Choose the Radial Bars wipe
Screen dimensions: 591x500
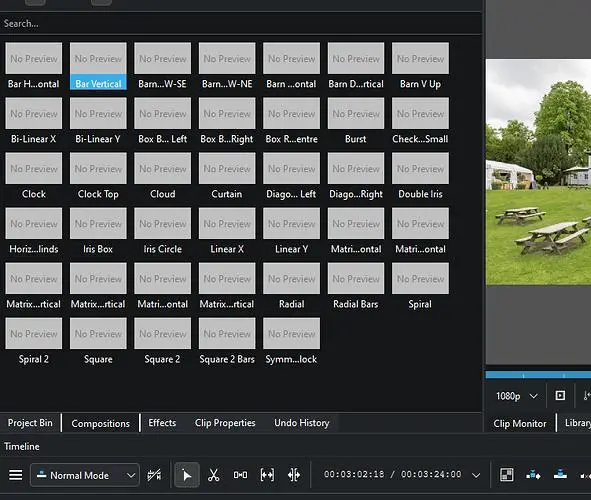356,286
